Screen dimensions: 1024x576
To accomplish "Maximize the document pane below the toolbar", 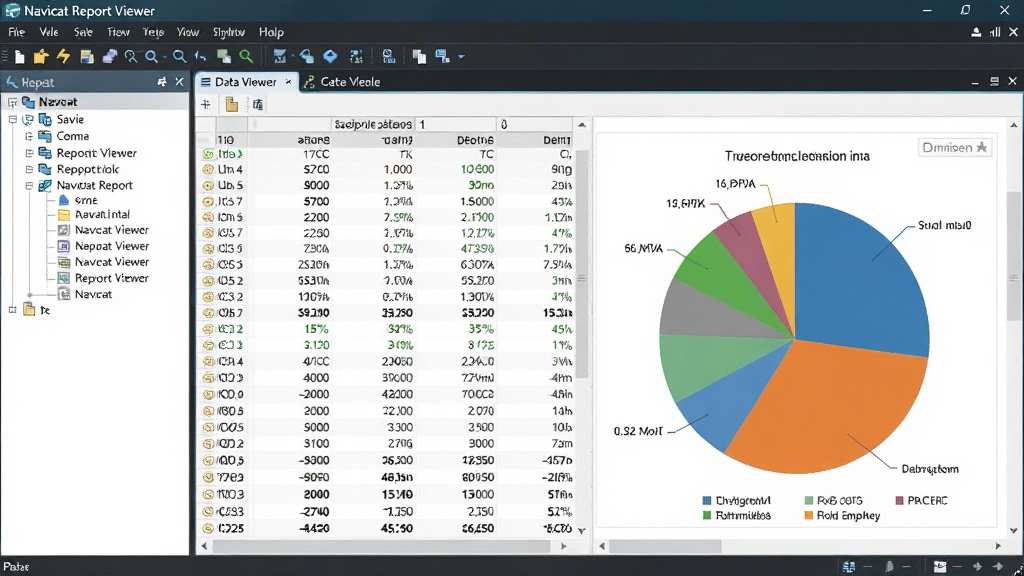I will point(994,82).
